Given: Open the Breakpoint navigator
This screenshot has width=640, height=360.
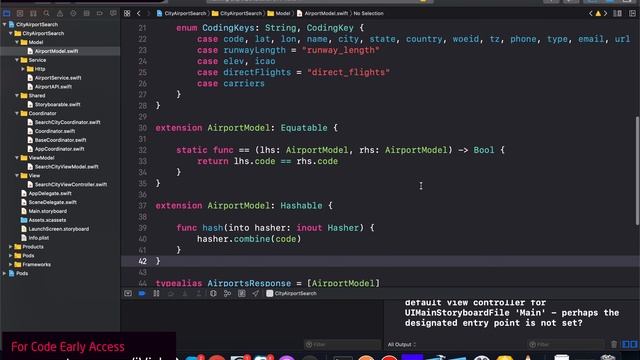Looking at the screenshot, I should [100, 13].
